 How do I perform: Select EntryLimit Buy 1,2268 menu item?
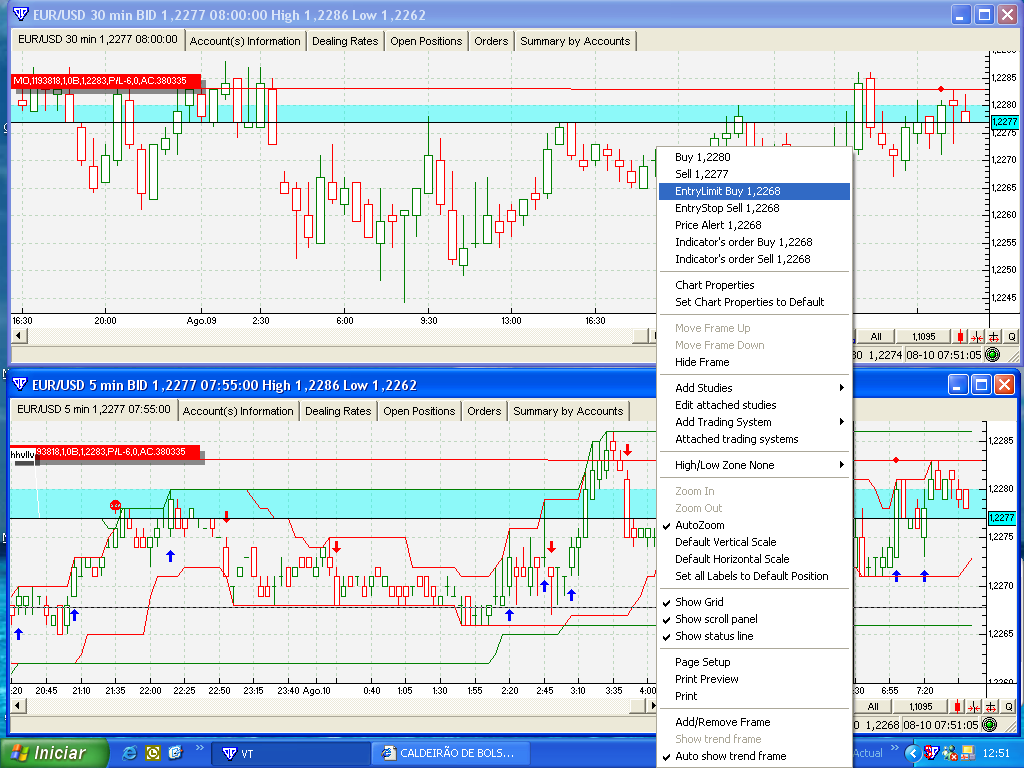[727, 191]
